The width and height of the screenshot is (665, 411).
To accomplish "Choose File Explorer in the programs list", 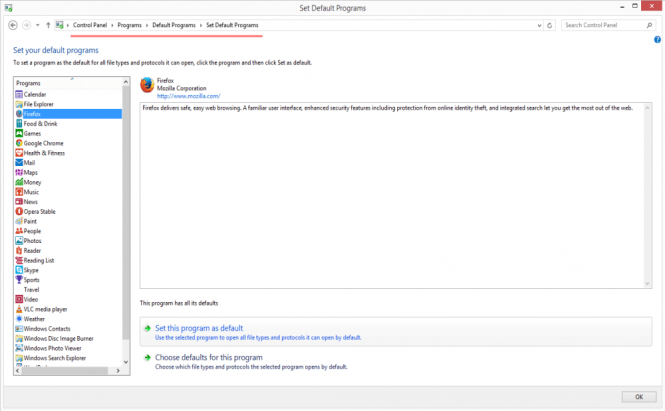I will click(x=38, y=104).
